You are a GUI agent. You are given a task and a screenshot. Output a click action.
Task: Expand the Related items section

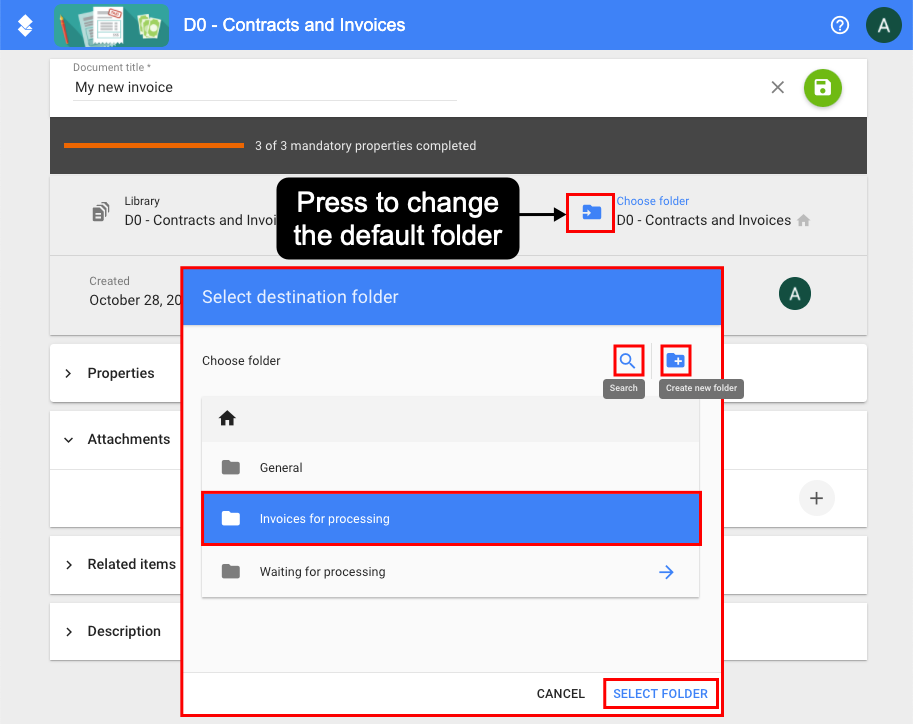click(68, 564)
